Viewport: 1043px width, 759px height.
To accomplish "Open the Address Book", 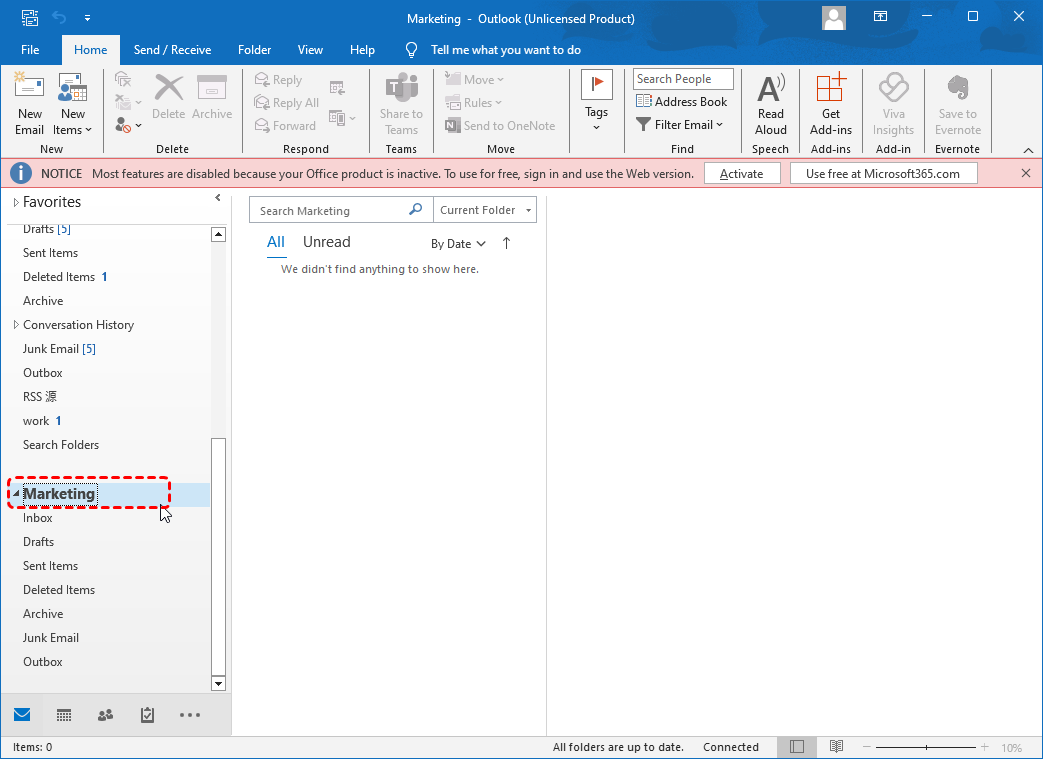I will click(681, 102).
